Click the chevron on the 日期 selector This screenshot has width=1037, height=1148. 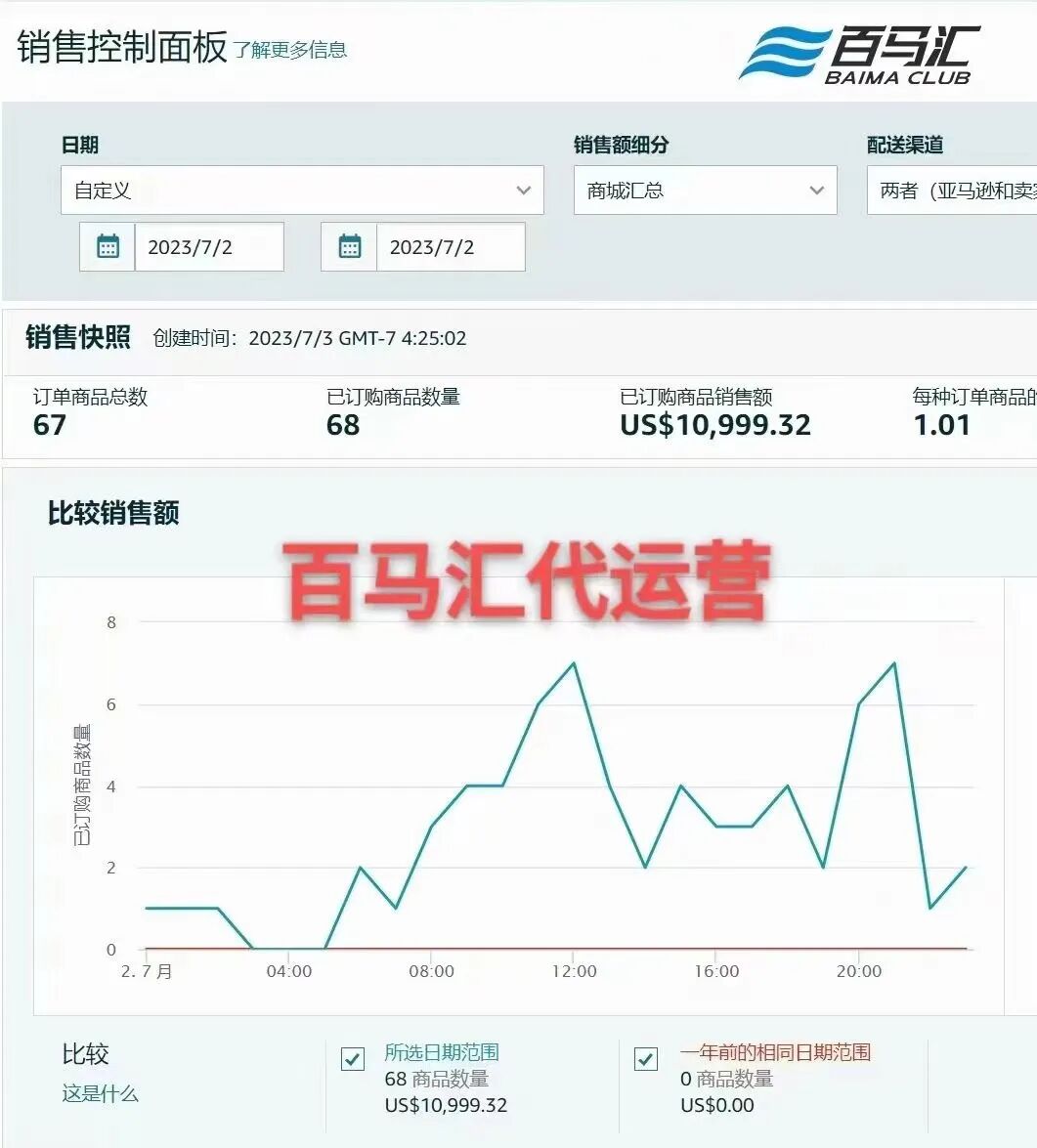pyautogui.click(x=522, y=191)
